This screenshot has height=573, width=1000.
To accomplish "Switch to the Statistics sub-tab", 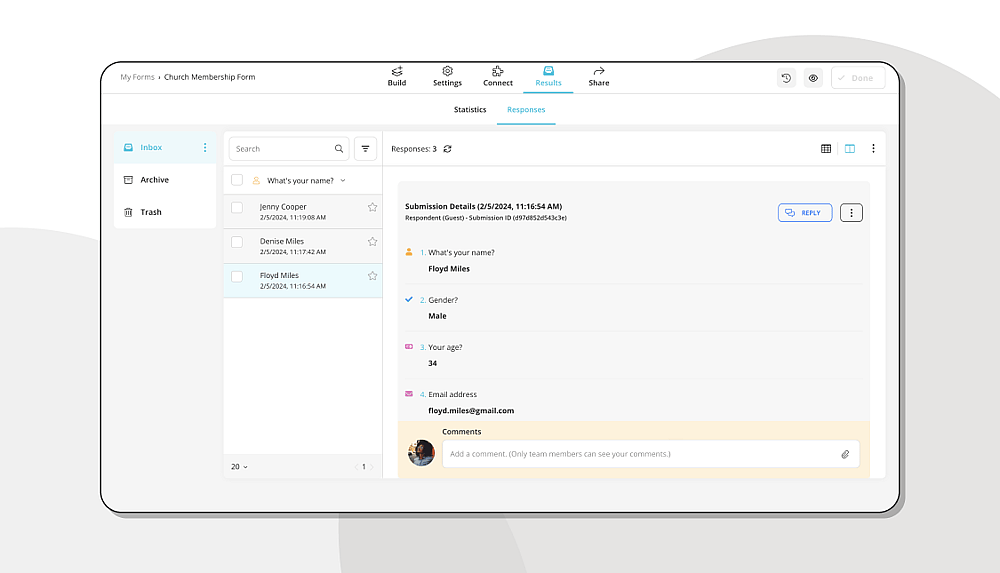I will (469, 110).
